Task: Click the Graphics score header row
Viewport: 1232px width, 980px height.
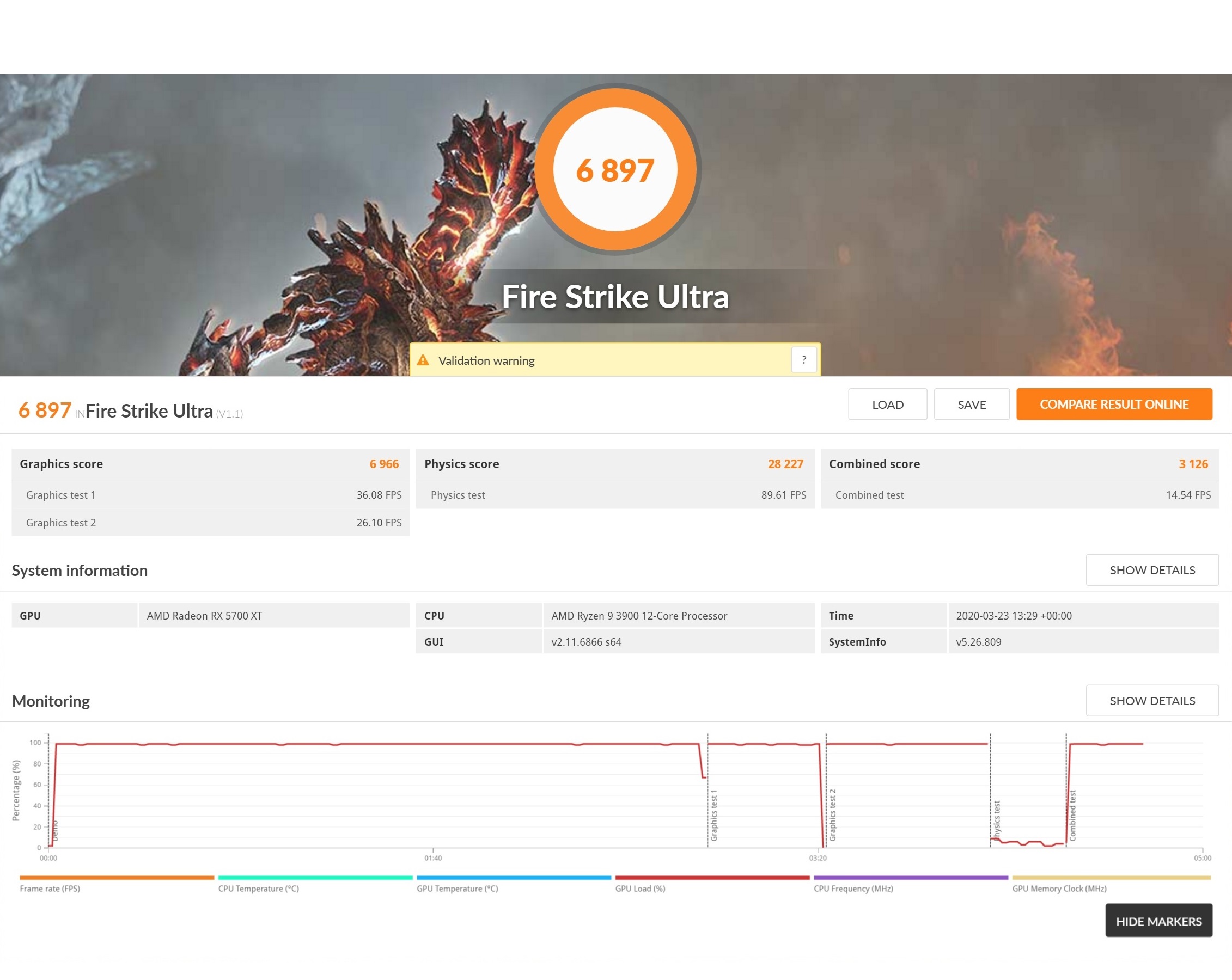Action: pyautogui.click(x=210, y=464)
